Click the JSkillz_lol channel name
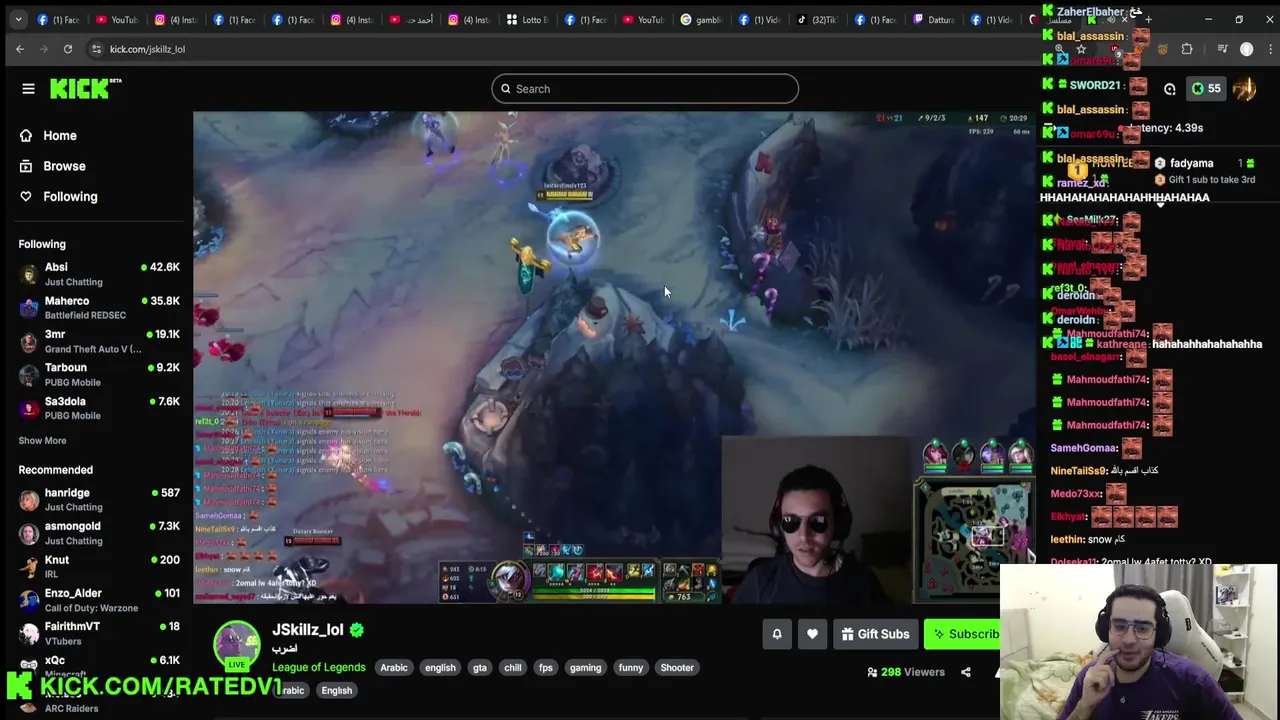Screen dimensions: 1280x720 (308, 630)
